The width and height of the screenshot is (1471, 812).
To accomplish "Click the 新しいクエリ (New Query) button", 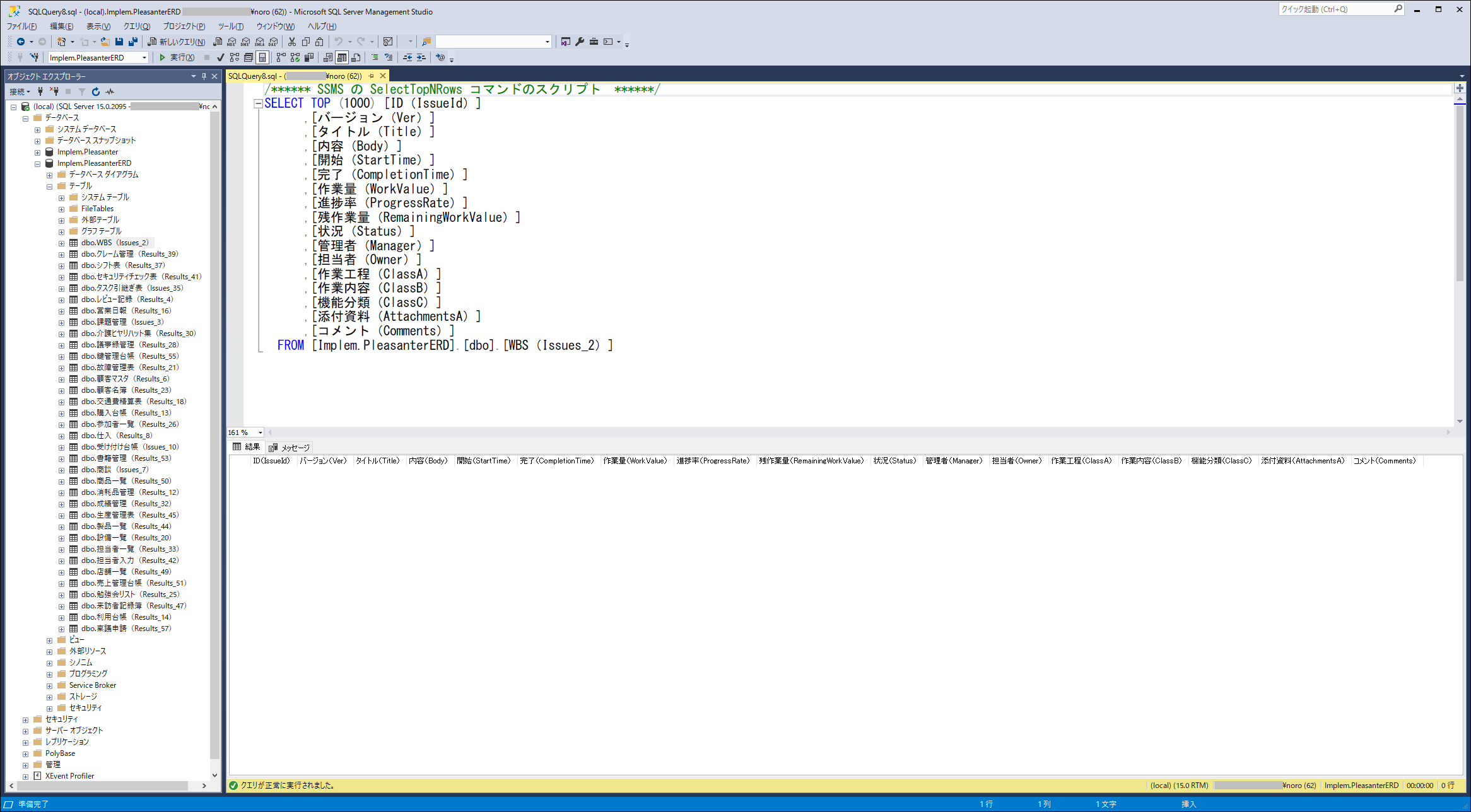I will point(176,42).
